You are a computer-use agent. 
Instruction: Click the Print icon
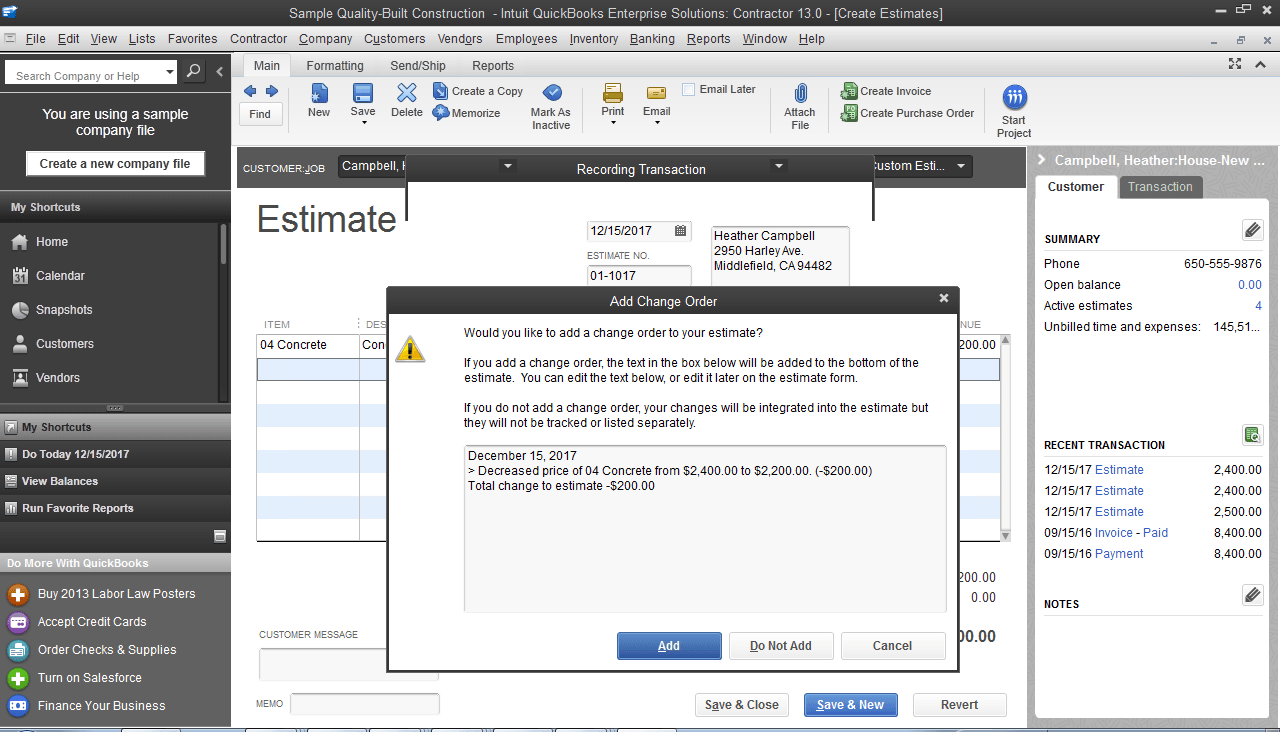(613, 93)
